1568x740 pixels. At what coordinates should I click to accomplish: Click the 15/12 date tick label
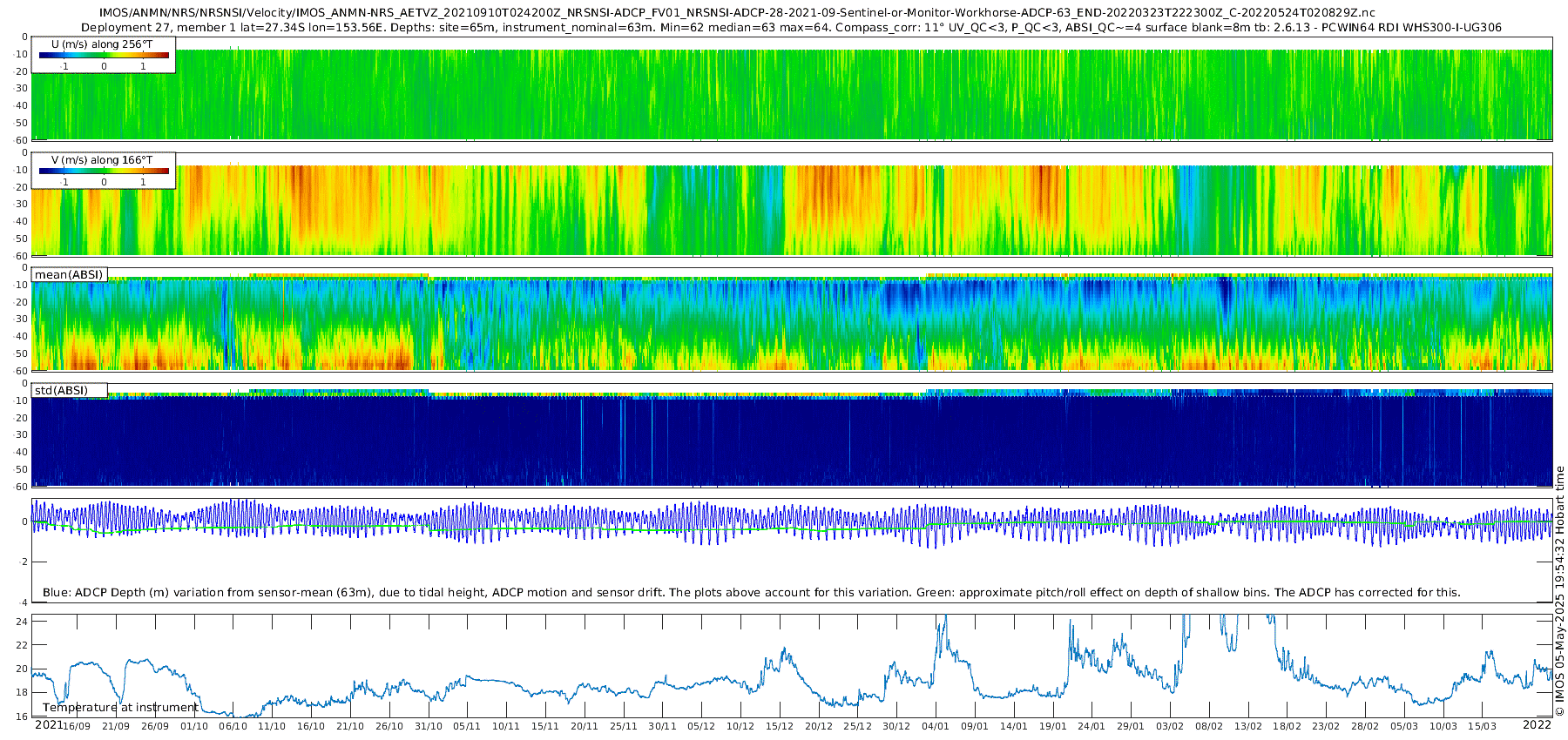point(780,726)
